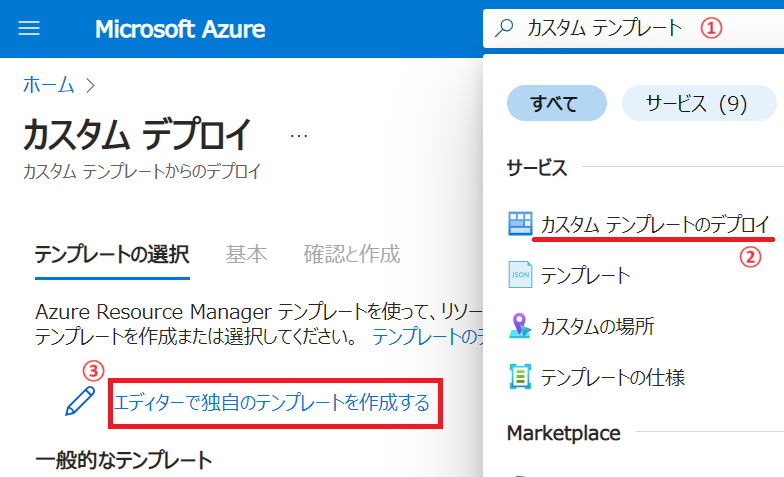Click in the カスタム テンプレート search field
784x477 pixels.
click(x=633, y=28)
